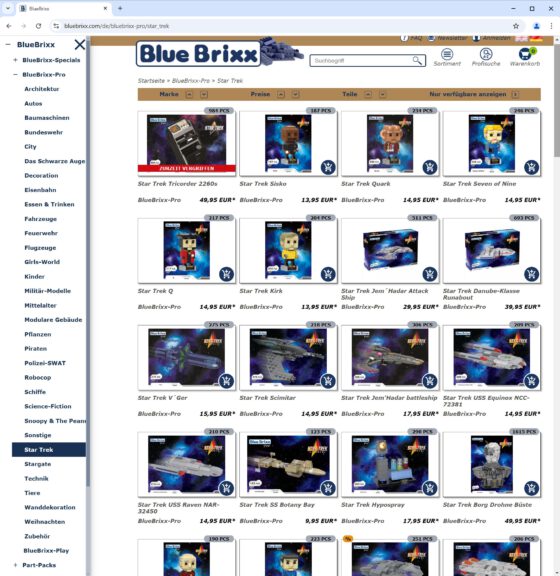Switch site language to German flag
The width and height of the screenshot is (560, 576).
(x=536, y=39)
